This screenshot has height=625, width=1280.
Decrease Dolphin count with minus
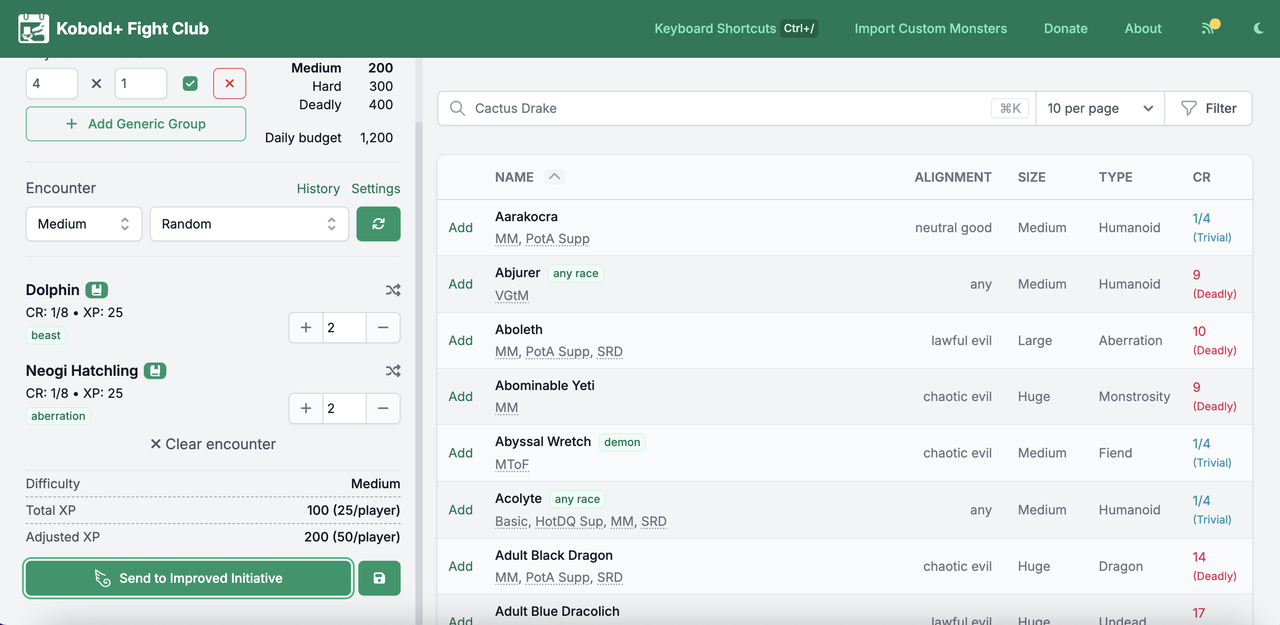[x=383, y=327]
